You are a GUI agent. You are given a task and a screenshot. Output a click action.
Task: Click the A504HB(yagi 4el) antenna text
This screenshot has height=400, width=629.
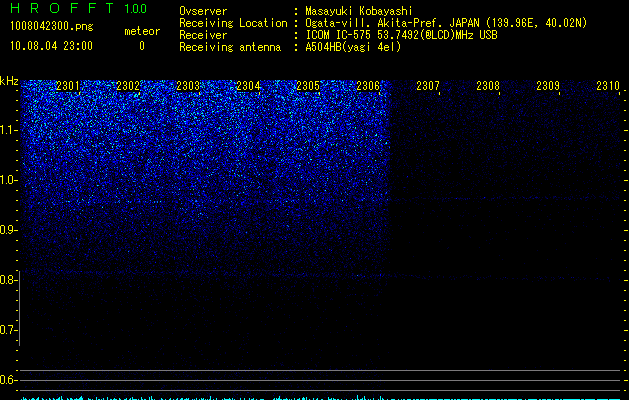pos(353,47)
